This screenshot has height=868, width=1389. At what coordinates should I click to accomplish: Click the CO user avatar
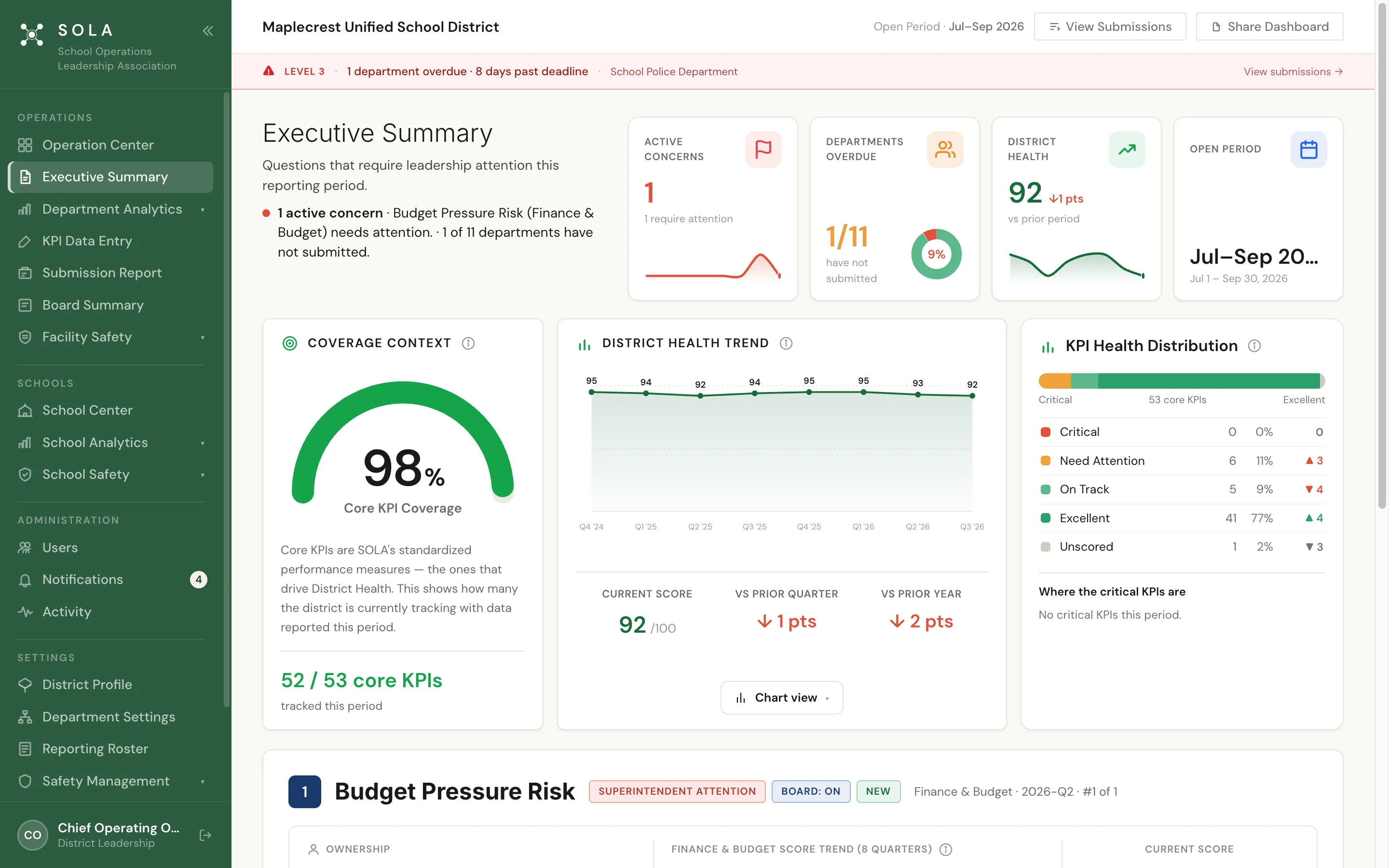(33, 835)
